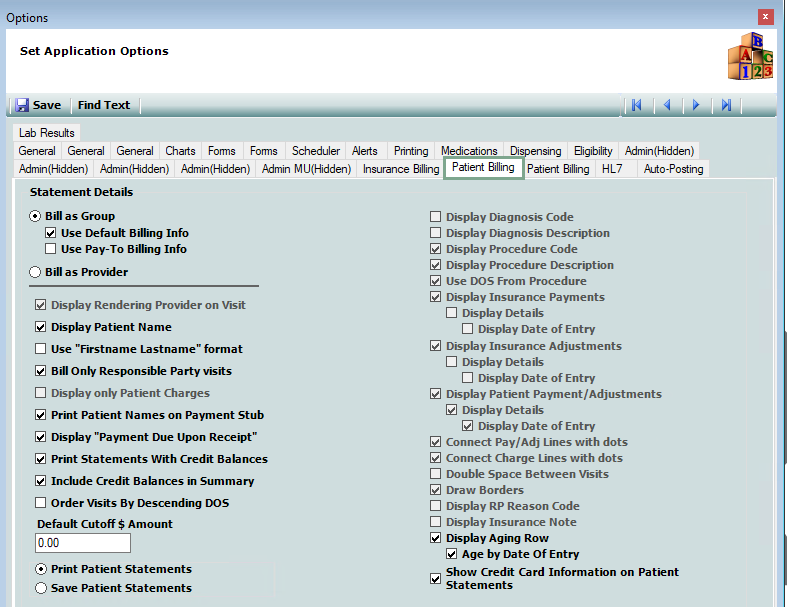This screenshot has width=787, height=607.
Task: Choose Save Patient Statements option
Action: (x=41, y=588)
